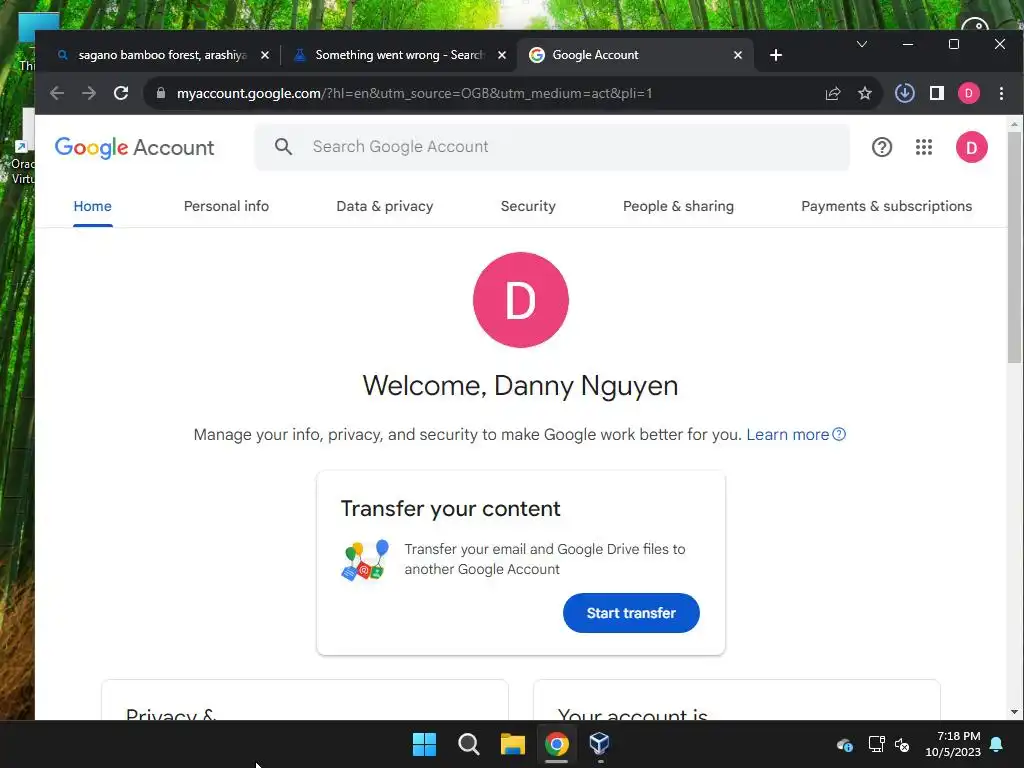Open the Google Account avatar menu
Screen dimensions: 1024x768
[972, 147]
